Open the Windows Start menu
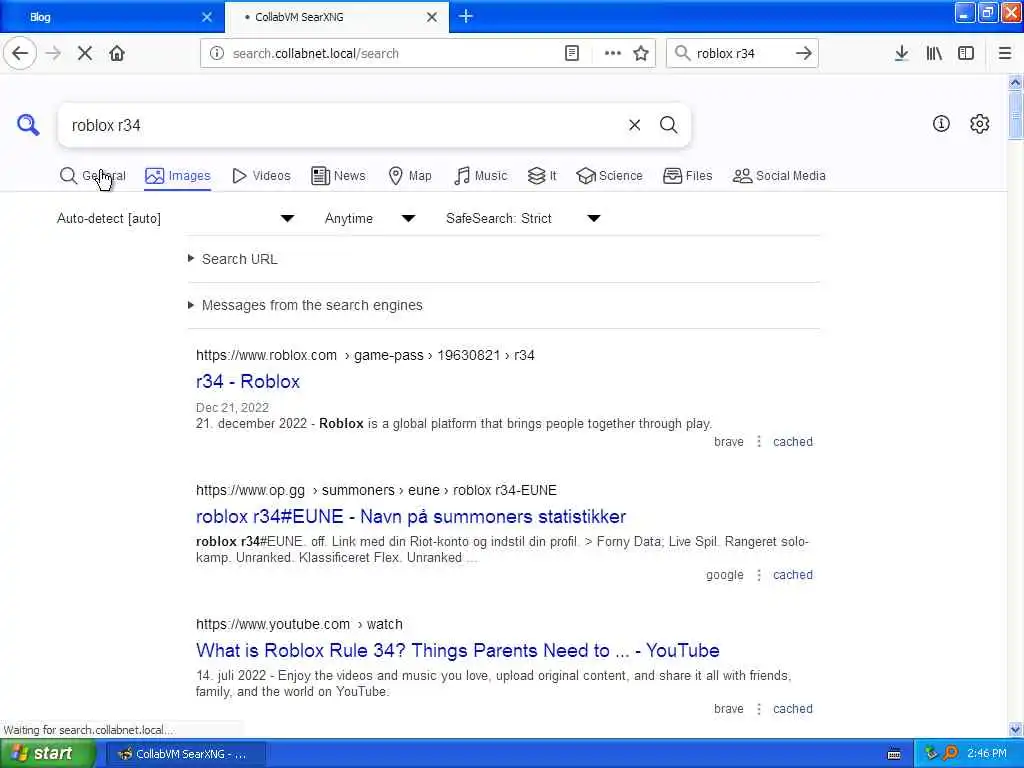1024x768 pixels. click(48, 754)
